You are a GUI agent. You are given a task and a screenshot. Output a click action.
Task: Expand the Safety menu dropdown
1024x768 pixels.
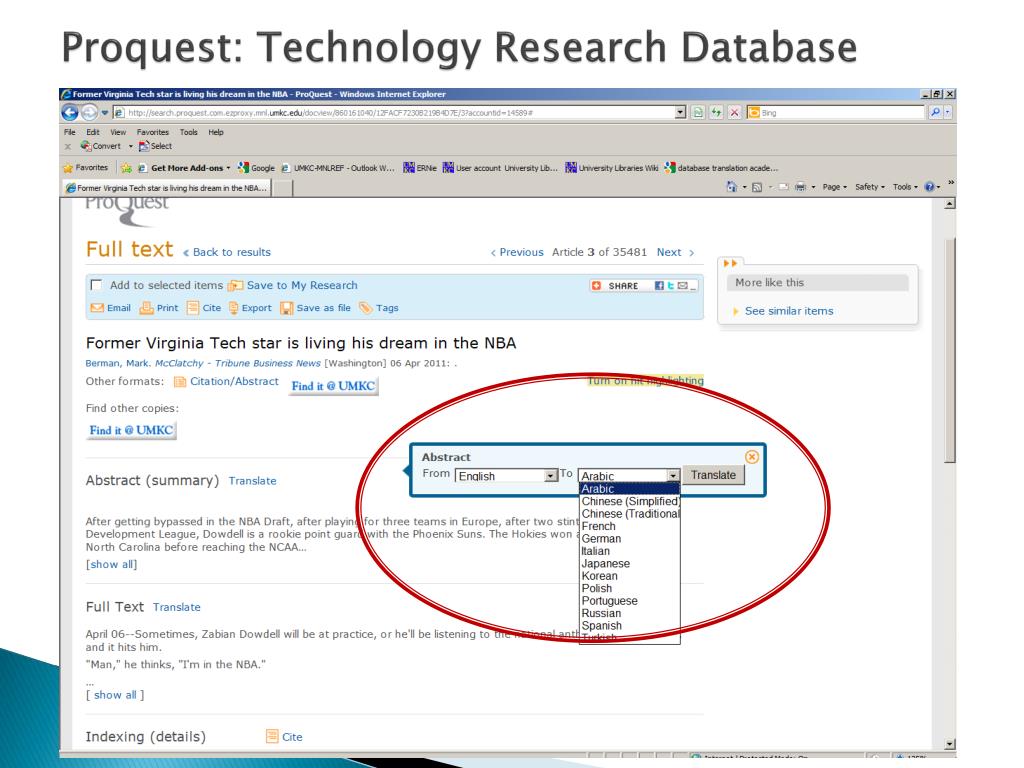(870, 187)
